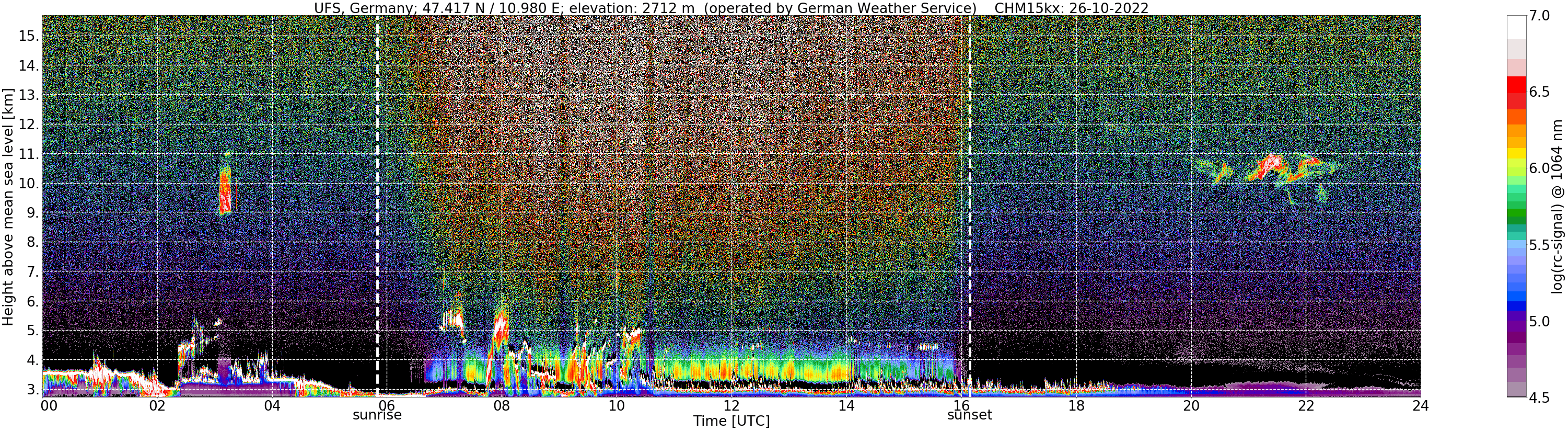
Task: Click x-axis tick label "14"
Action: tap(846, 405)
